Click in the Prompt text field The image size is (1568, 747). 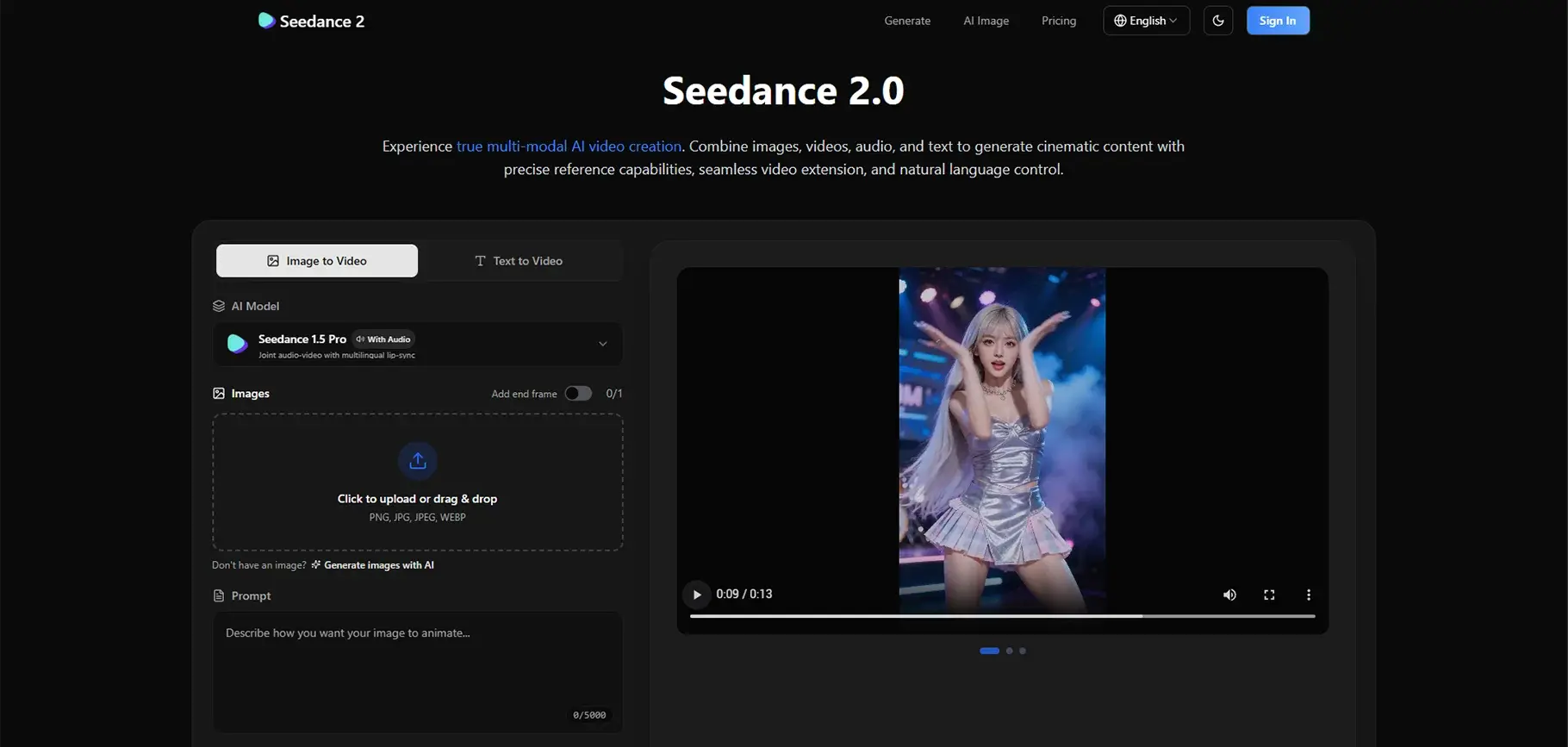click(418, 672)
